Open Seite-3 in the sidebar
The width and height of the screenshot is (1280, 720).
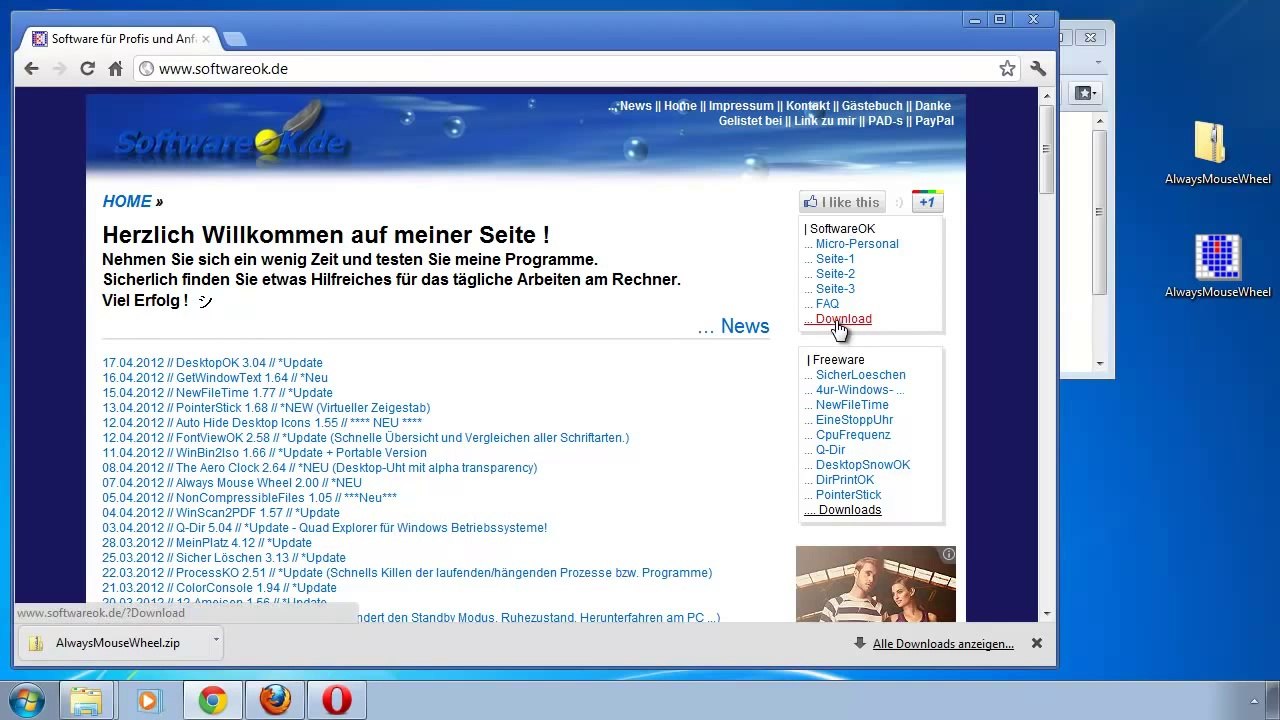(835, 289)
